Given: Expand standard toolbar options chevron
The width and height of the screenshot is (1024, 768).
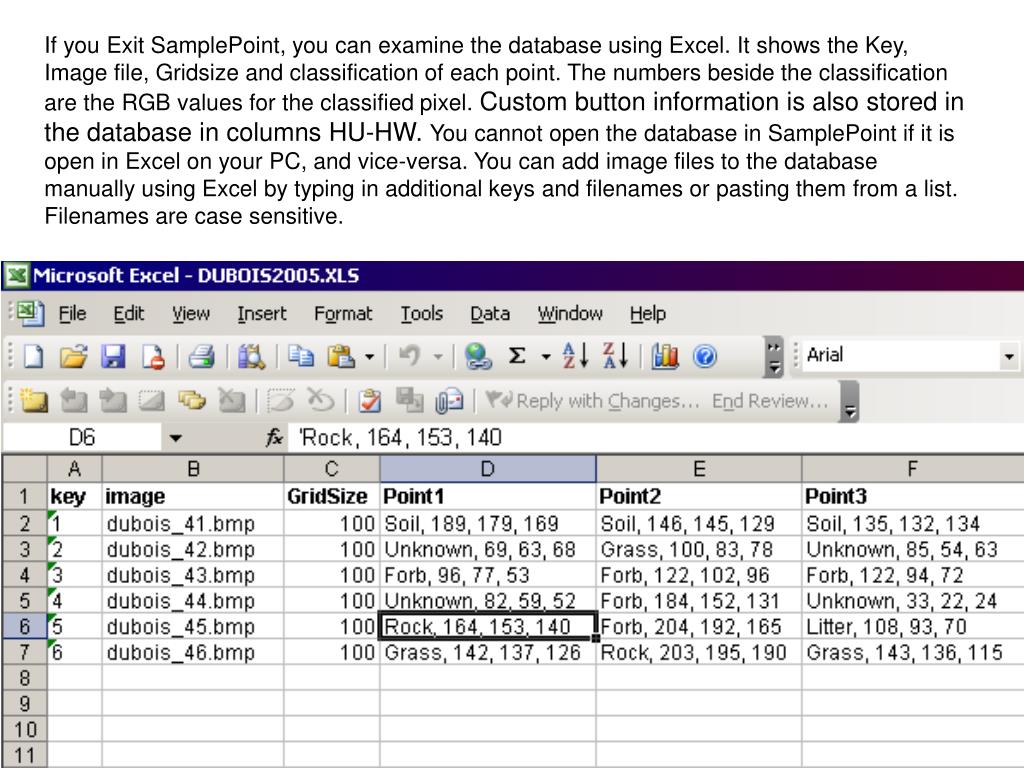Looking at the screenshot, I should tap(774, 357).
